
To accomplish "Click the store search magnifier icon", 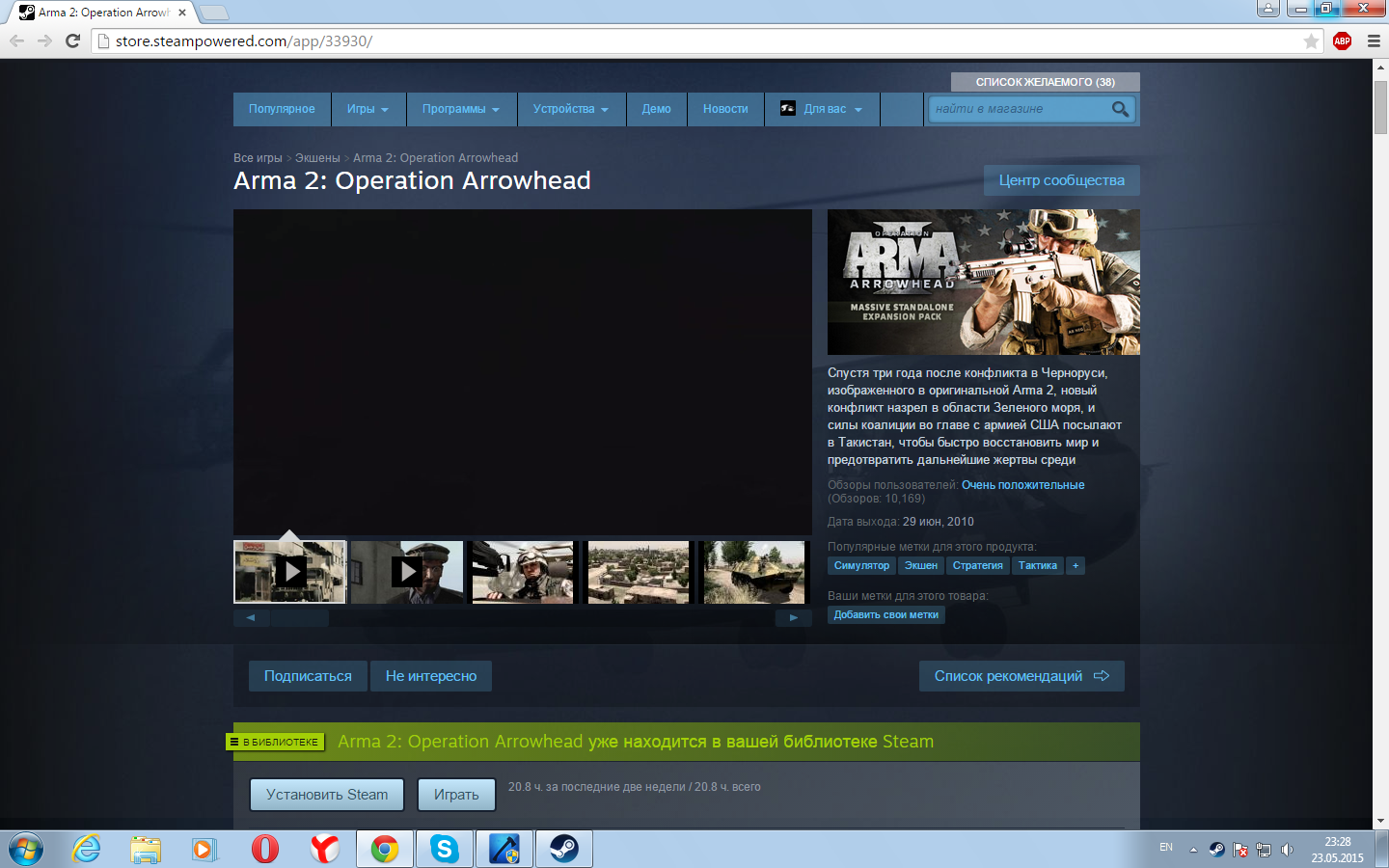I will click(1120, 109).
